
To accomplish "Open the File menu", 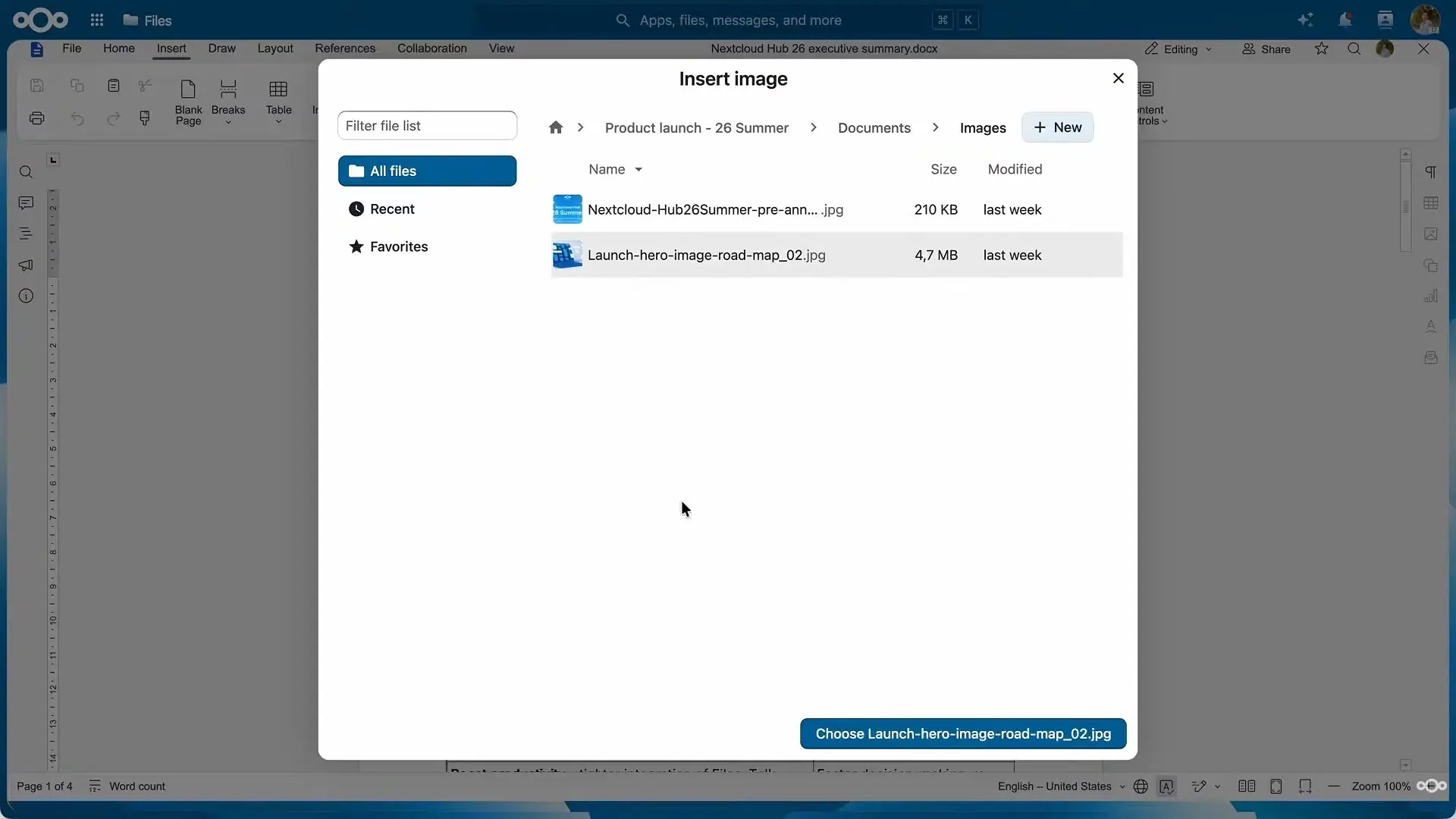I will pyautogui.click(x=71, y=49).
